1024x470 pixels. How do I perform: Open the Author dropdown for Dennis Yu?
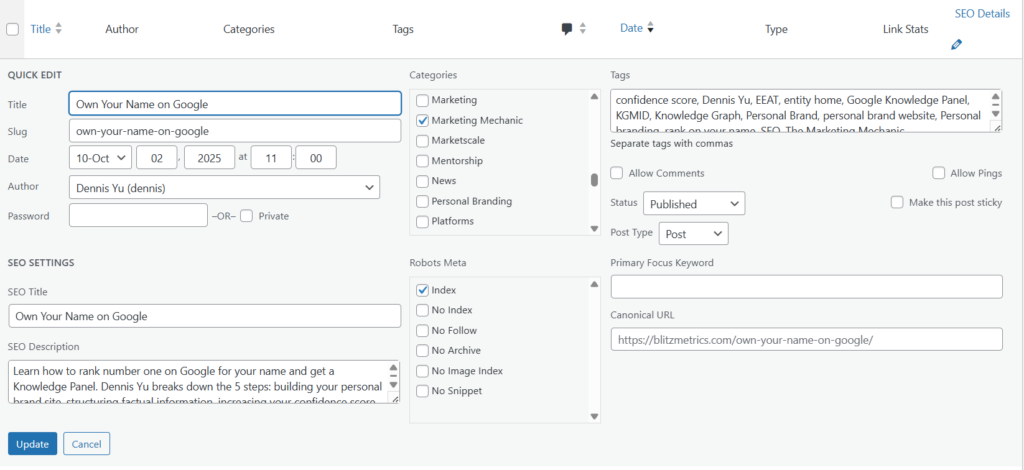coord(224,188)
